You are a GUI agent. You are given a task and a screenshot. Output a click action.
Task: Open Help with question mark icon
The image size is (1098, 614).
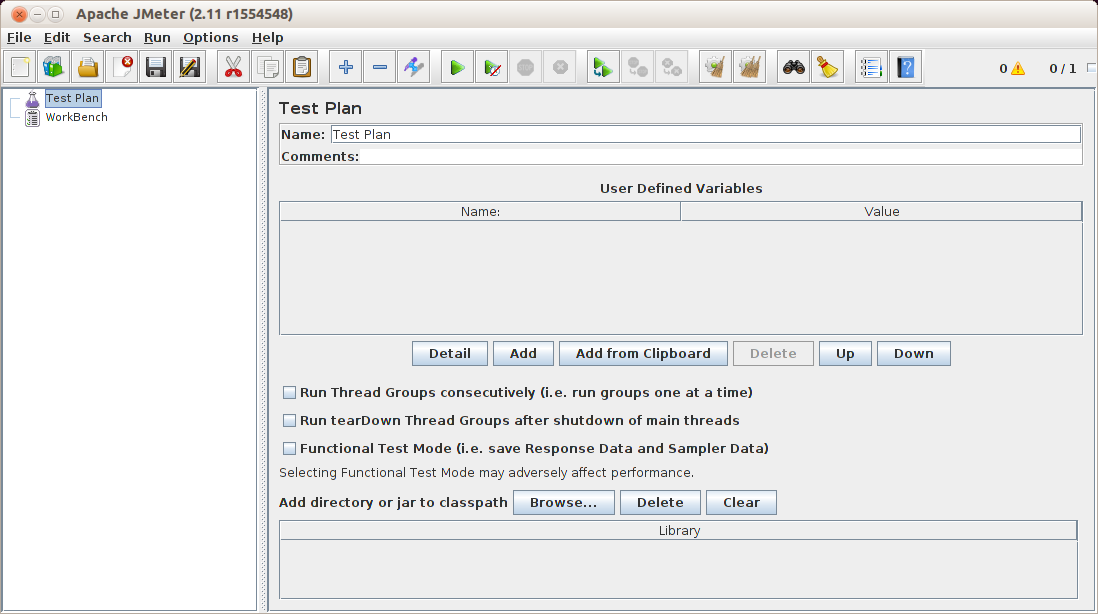[x=905, y=67]
